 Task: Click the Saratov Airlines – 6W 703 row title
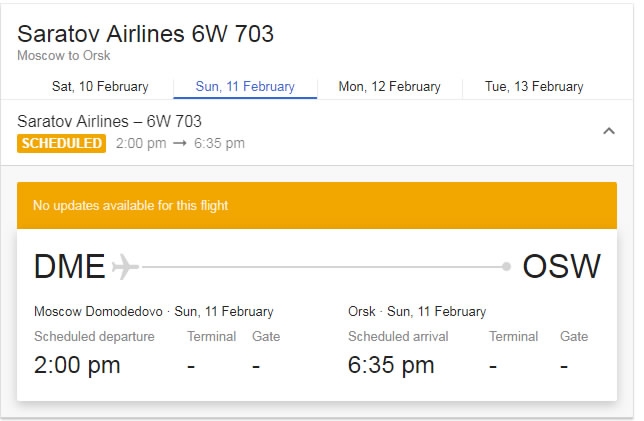point(109,122)
